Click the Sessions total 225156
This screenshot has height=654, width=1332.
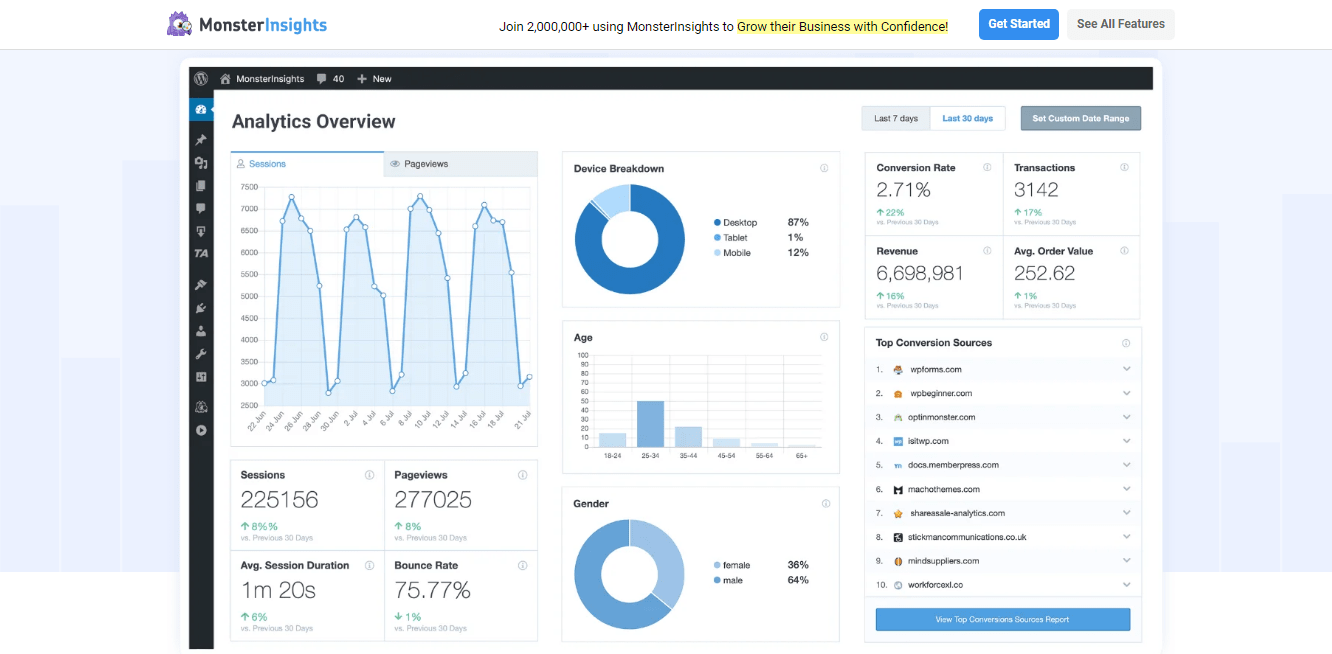click(279, 499)
